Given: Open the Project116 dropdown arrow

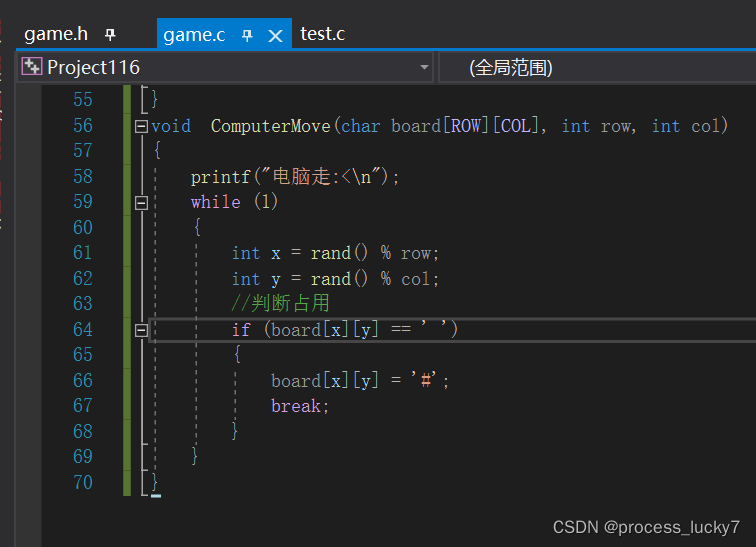Looking at the screenshot, I should pyautogui.click(x=424, y=67).
